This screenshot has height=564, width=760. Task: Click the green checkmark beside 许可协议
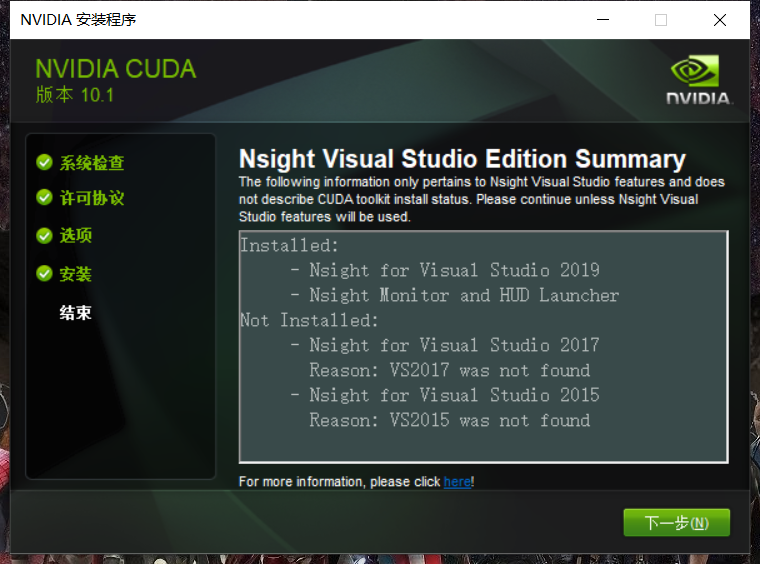tap(44, 198)
